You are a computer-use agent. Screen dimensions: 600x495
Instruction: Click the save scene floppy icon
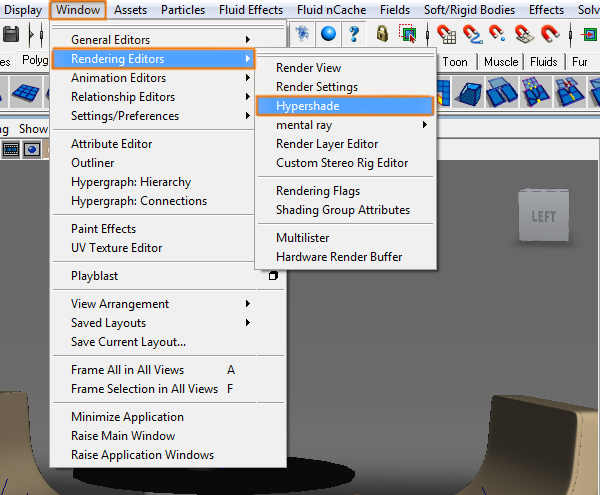[11, 34]
